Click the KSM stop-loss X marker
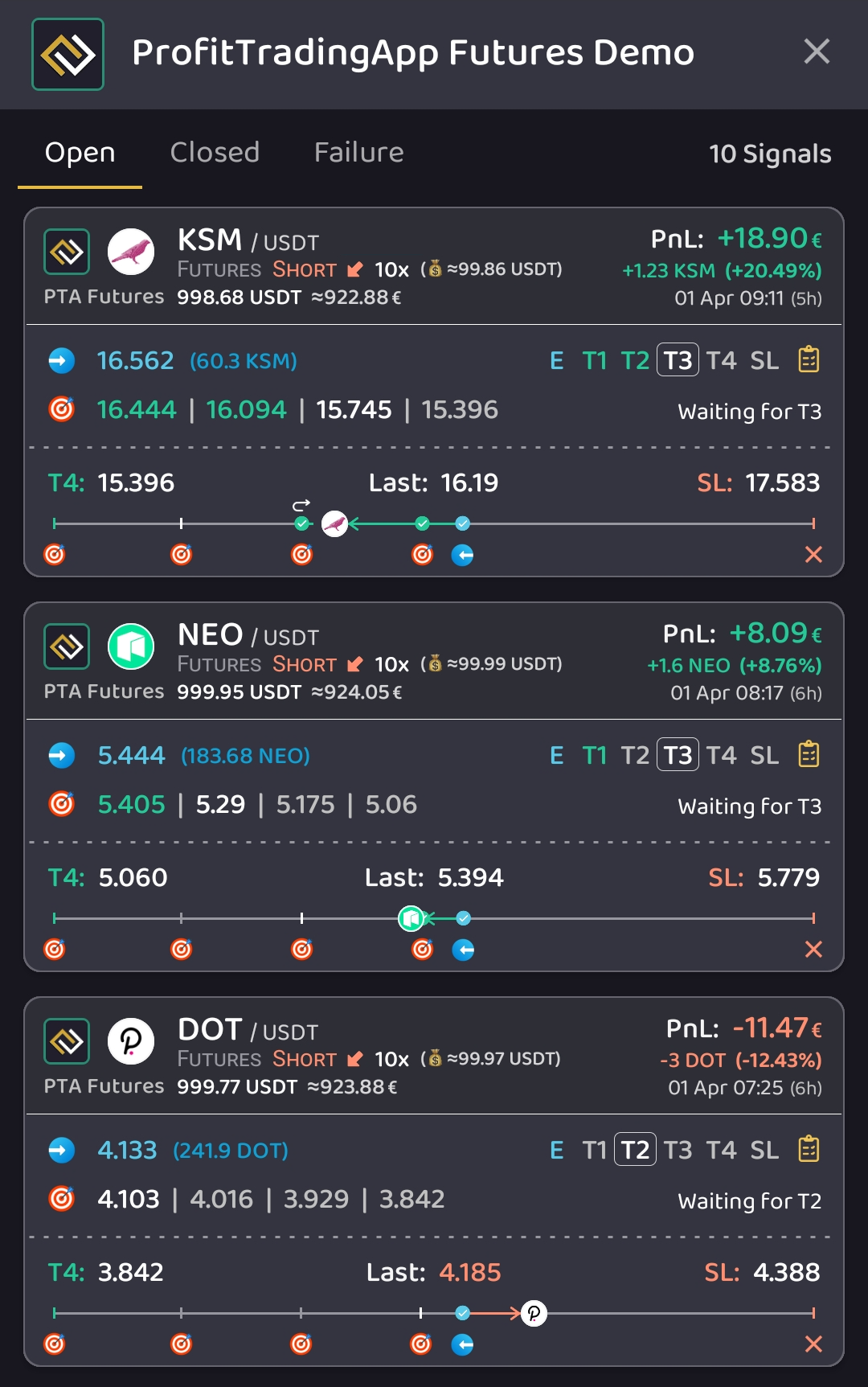Screen dimensions: 868x1387 click(x=813, y=554)
